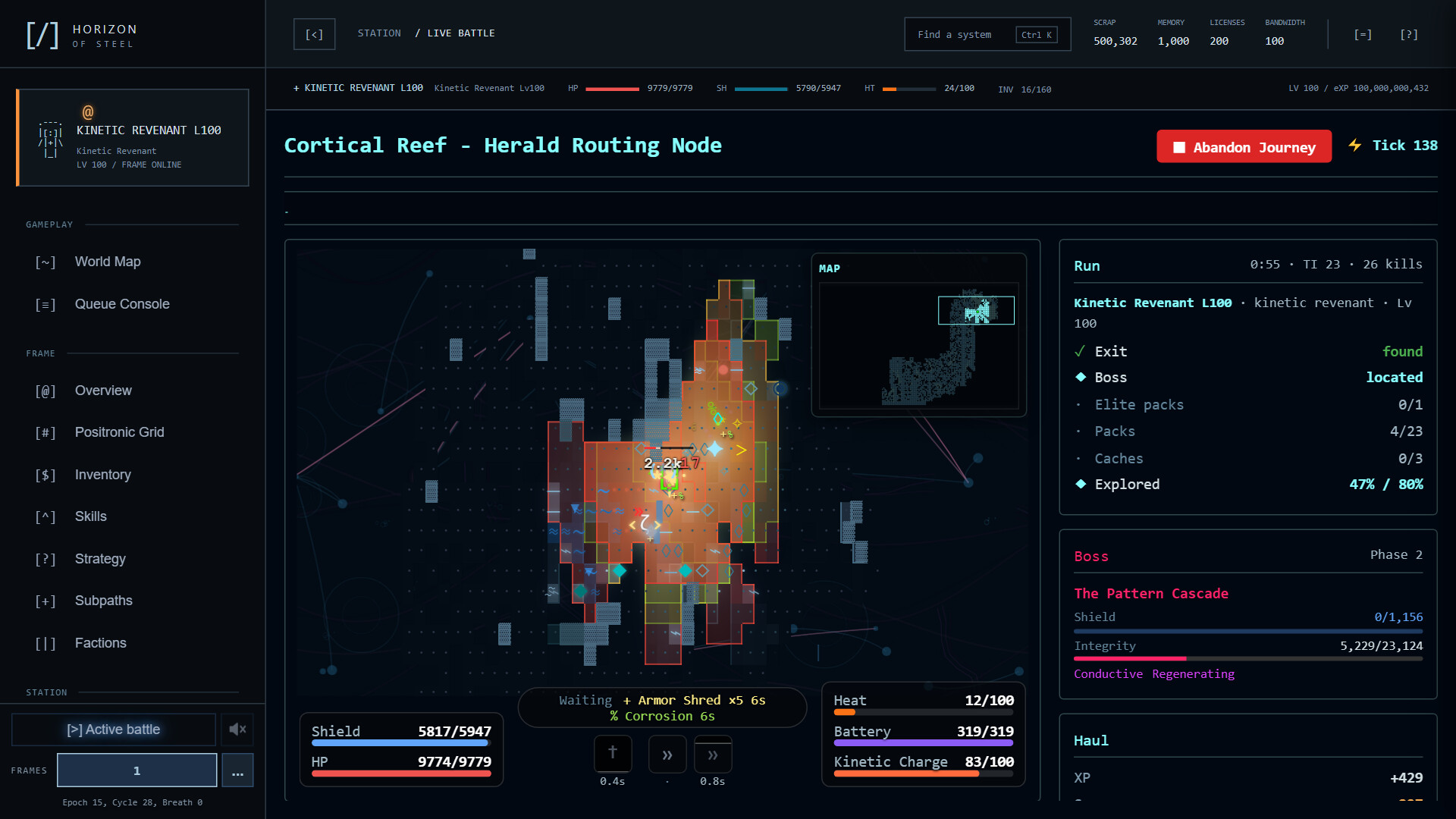Click the Elite packs 0/1 row
The width and height of the screenshot is (1456, 819).
(1248, 405)
